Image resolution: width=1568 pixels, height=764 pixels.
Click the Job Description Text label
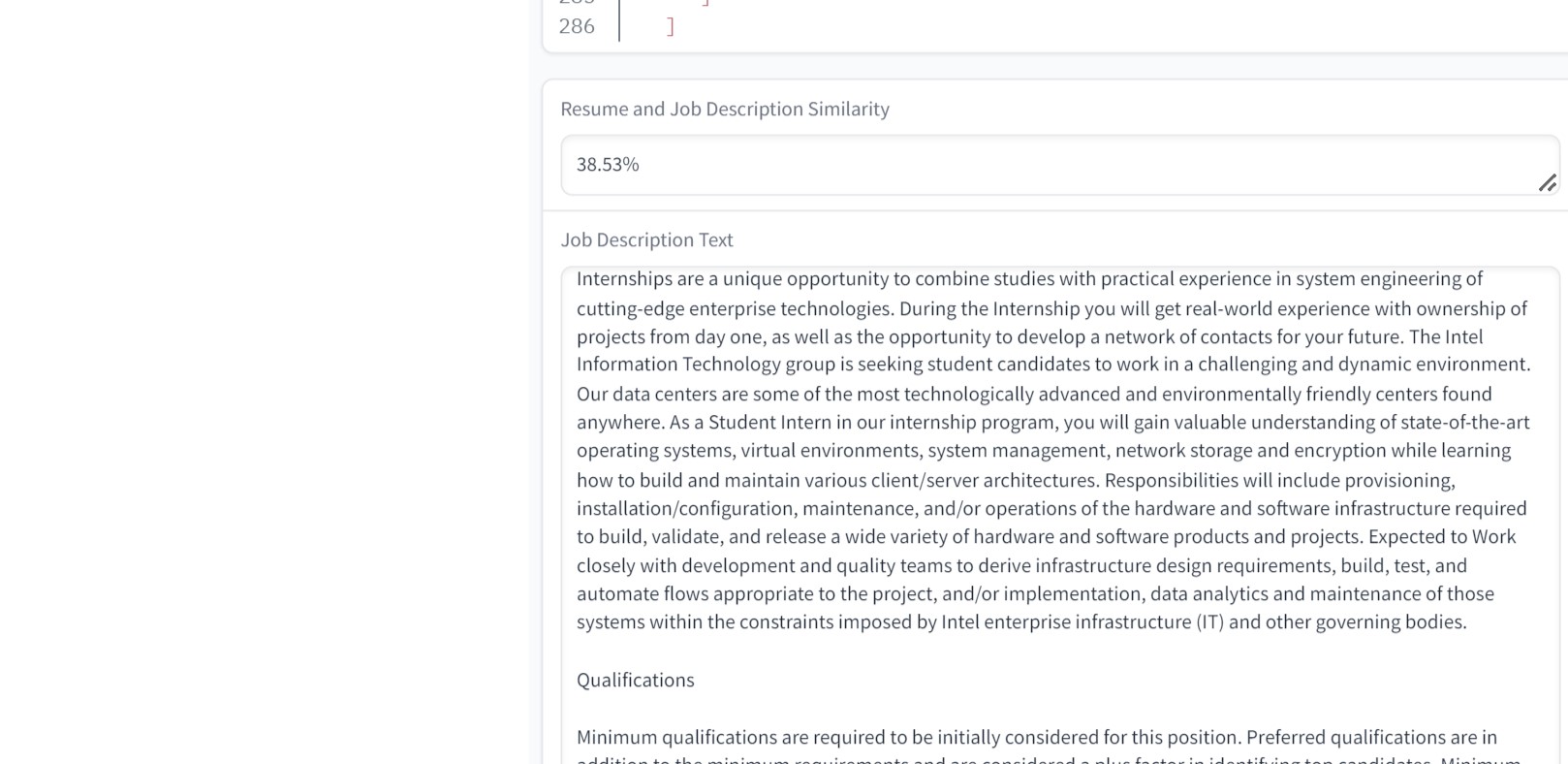click(x=646, y=239)
